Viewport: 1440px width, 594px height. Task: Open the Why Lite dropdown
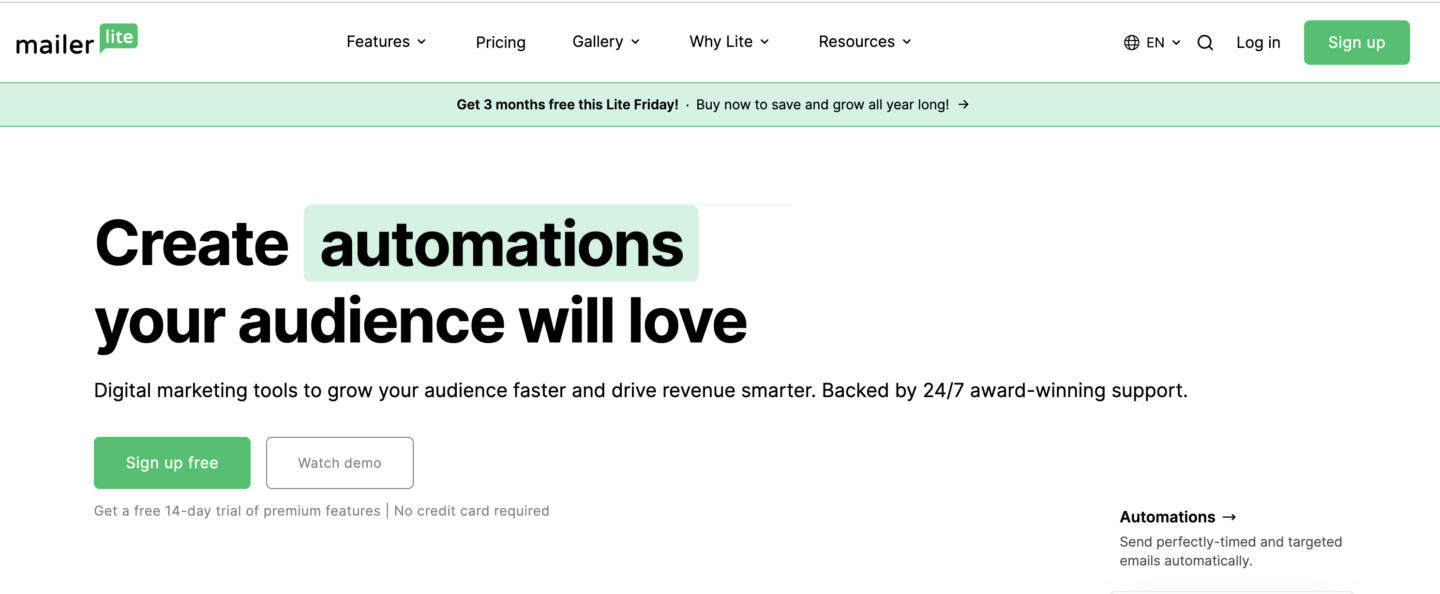[728, 41]
